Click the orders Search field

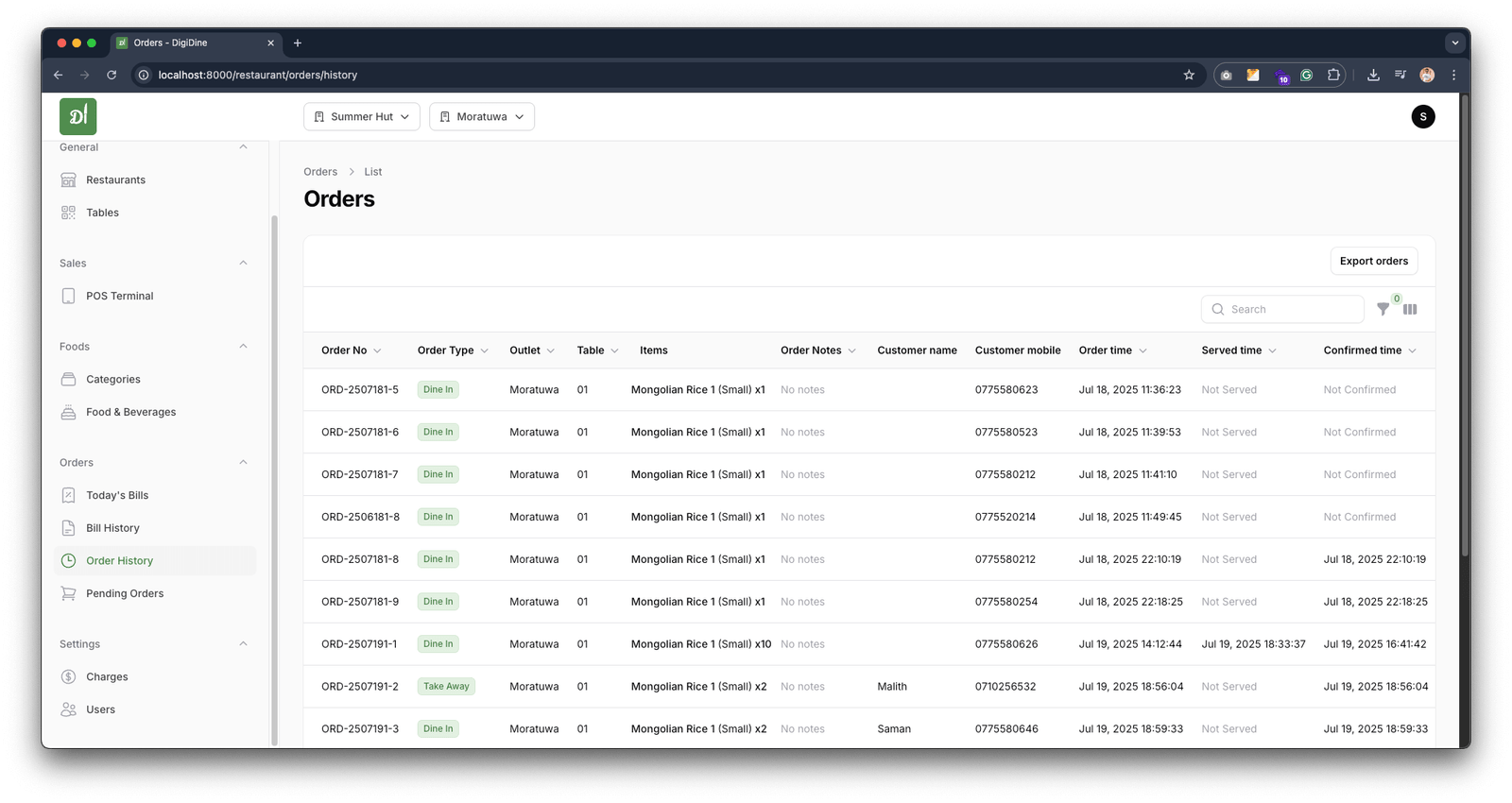point(1282,309)
